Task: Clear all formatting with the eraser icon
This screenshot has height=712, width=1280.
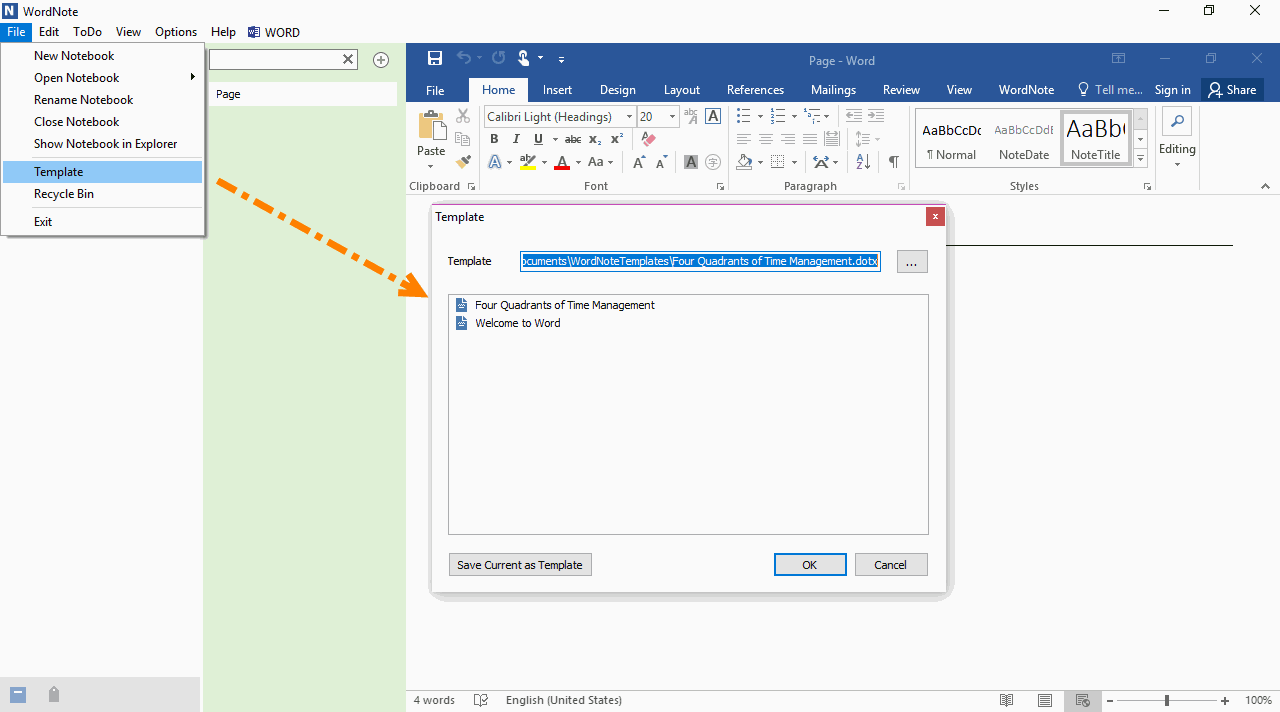Action: 647,139
